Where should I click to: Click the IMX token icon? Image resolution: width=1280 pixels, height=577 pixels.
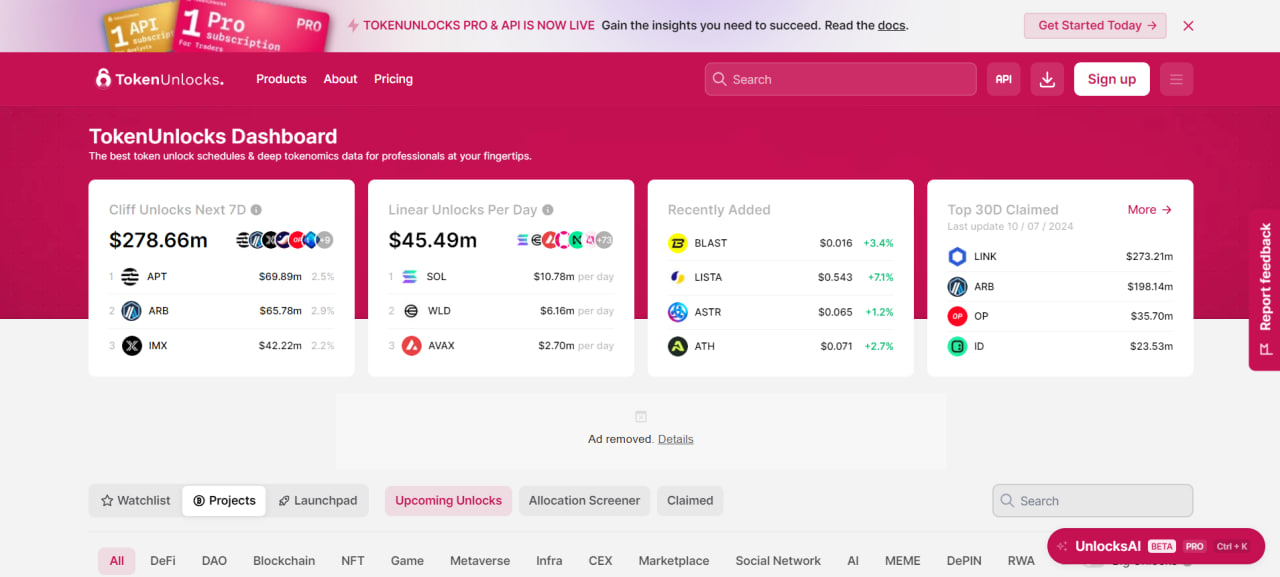pyautogui.click(x=131, y=346)
